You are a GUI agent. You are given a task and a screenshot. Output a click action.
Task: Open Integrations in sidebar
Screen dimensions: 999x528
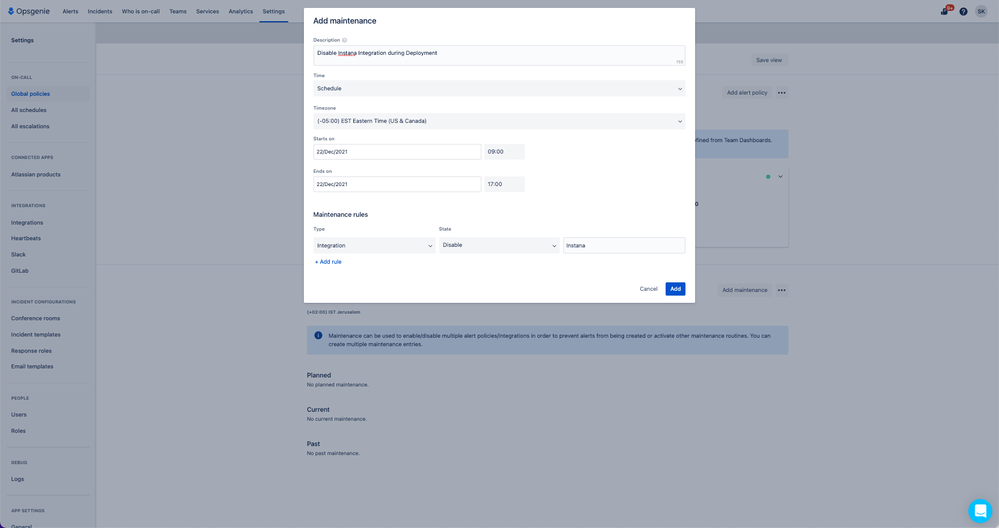pos(27,223)
